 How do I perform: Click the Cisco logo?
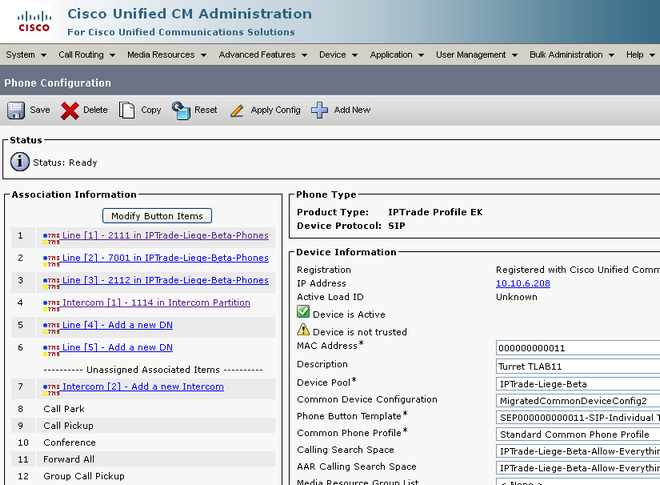34,22
